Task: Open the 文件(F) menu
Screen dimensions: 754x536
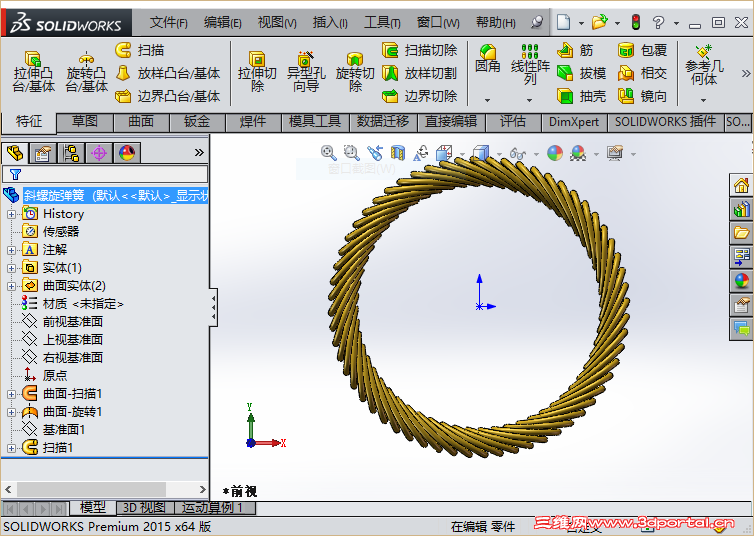Action: [168, 22]
